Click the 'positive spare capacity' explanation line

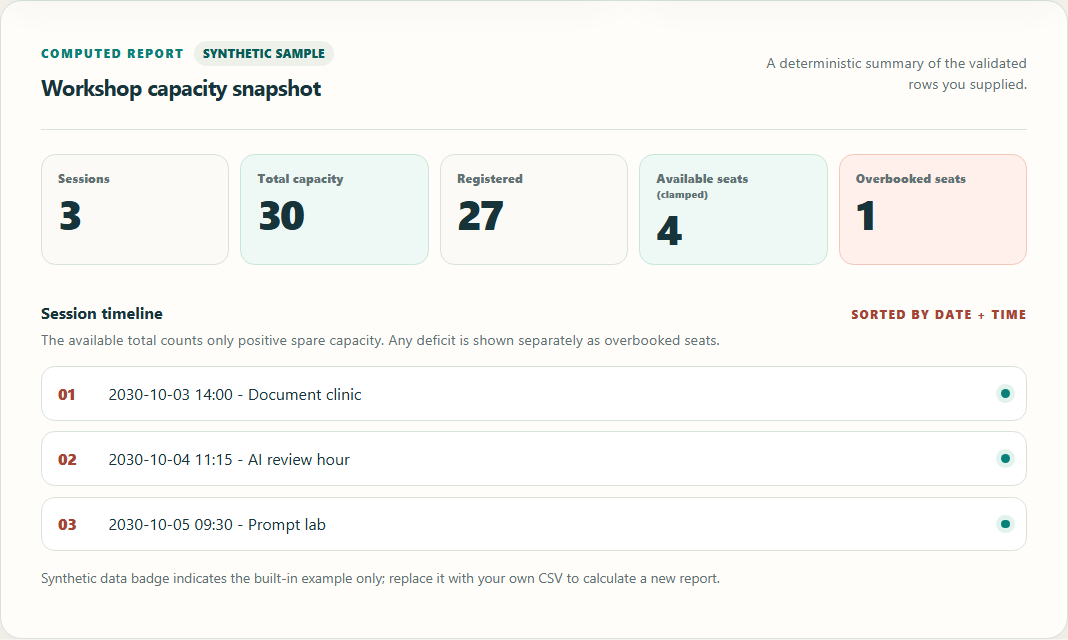click(x=380, y=340)
